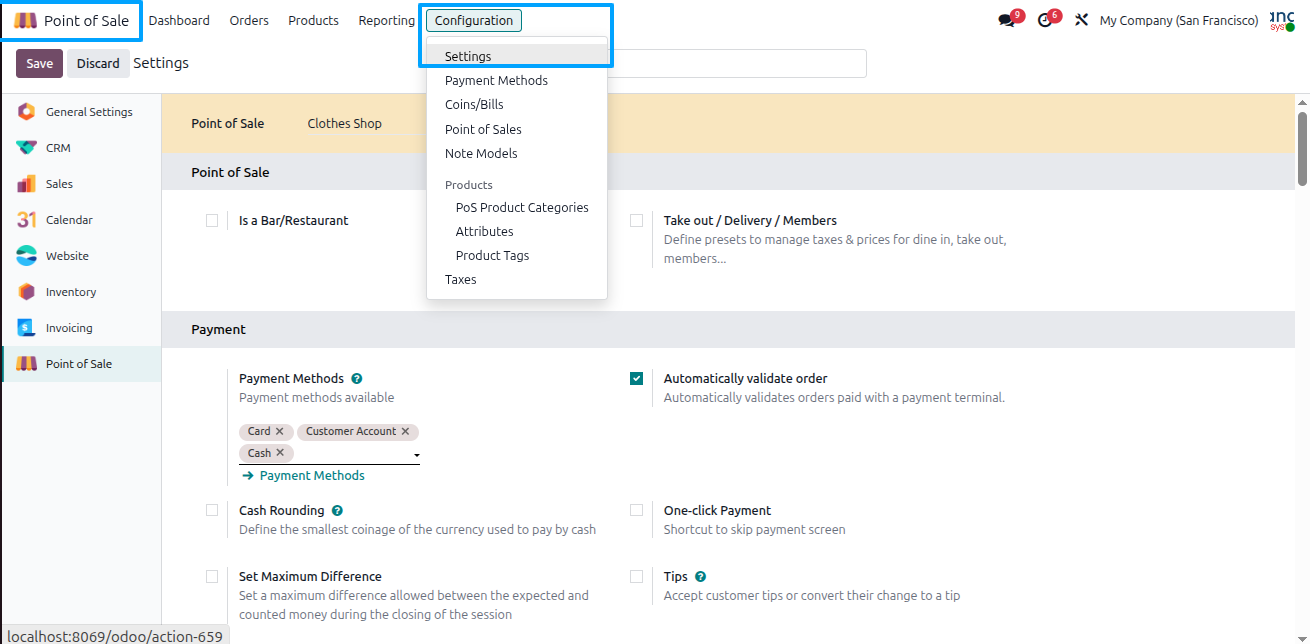Click the Point of Sale app title
This screenshot has width=1310, height=644.
pos(86,21)
